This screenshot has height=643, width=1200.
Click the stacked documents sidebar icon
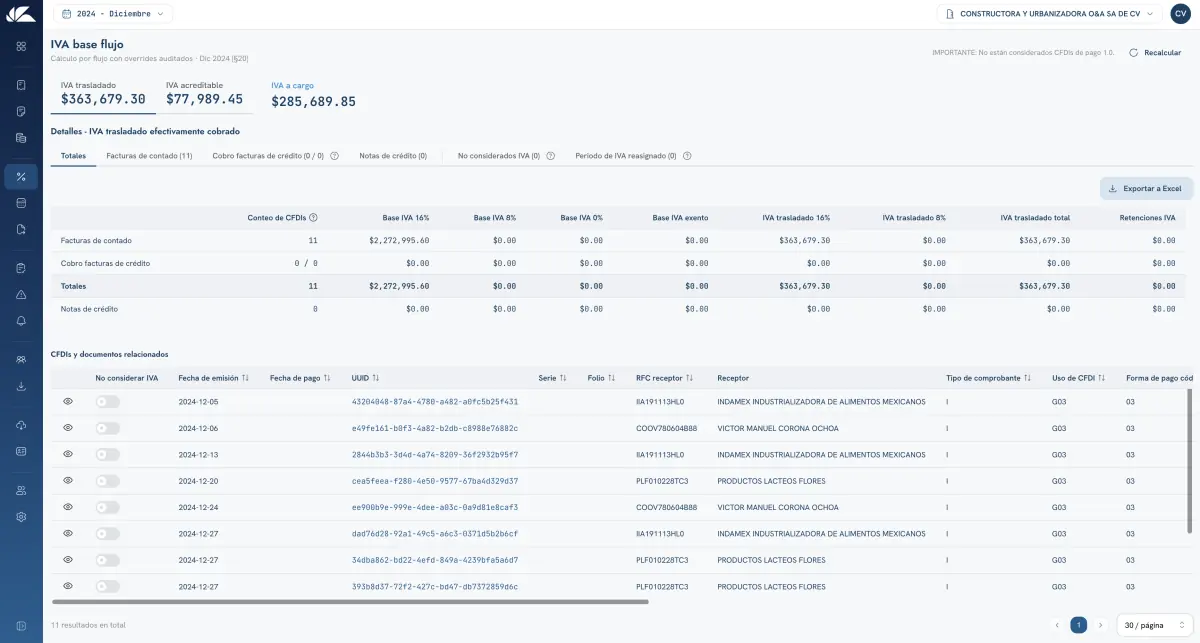click(21, 138)
